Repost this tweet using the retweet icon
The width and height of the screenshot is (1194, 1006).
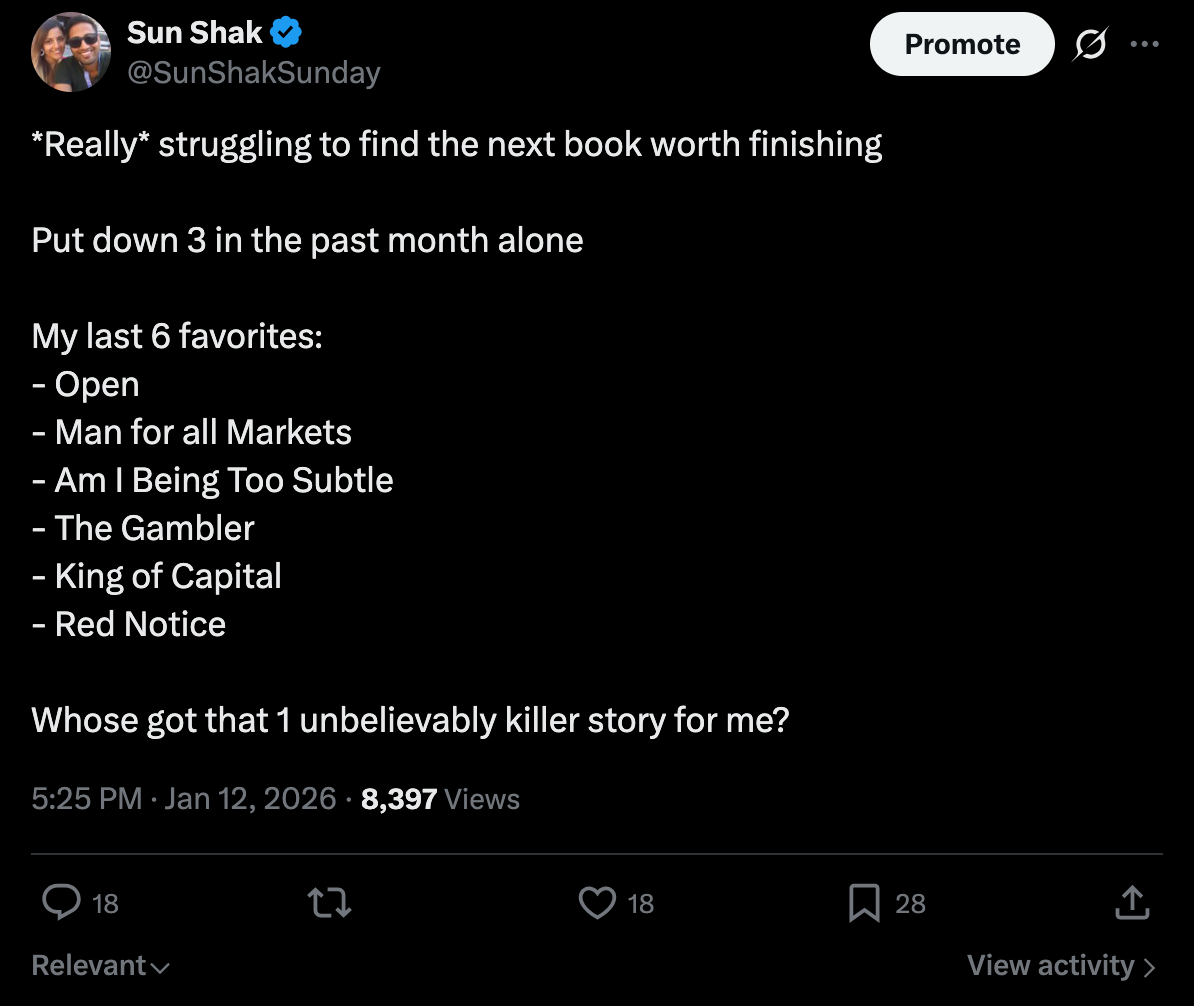[x=331, y=904]
